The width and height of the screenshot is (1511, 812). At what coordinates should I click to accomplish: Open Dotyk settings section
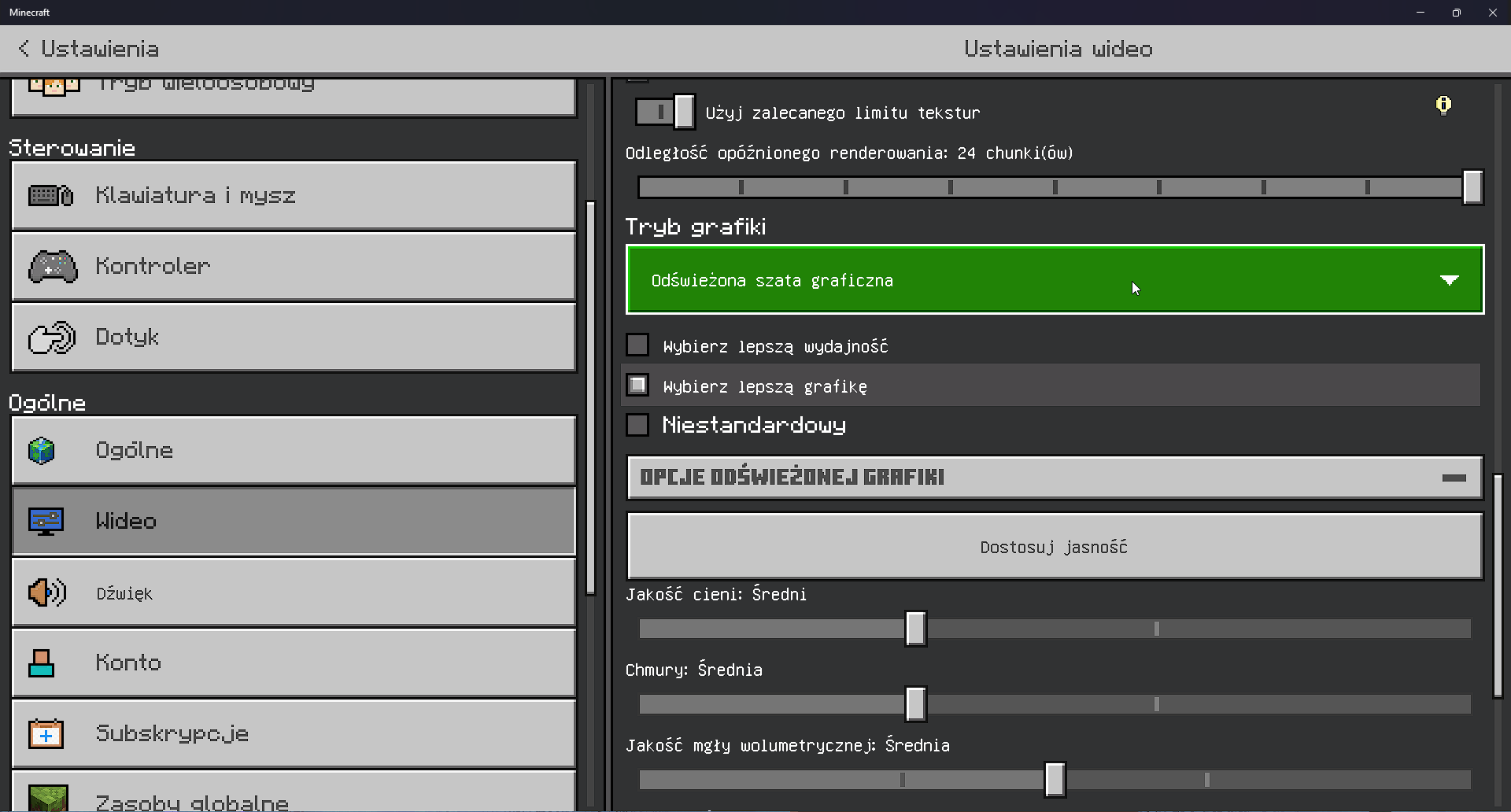294,337
